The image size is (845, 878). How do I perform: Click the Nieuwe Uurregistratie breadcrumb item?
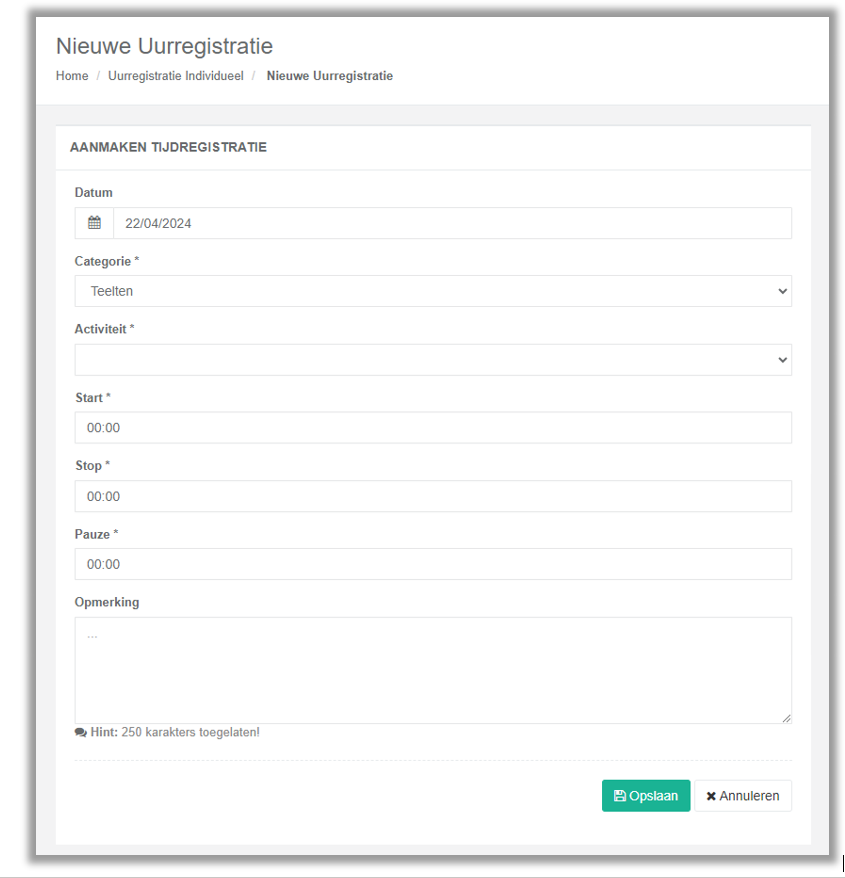point(330,76)
